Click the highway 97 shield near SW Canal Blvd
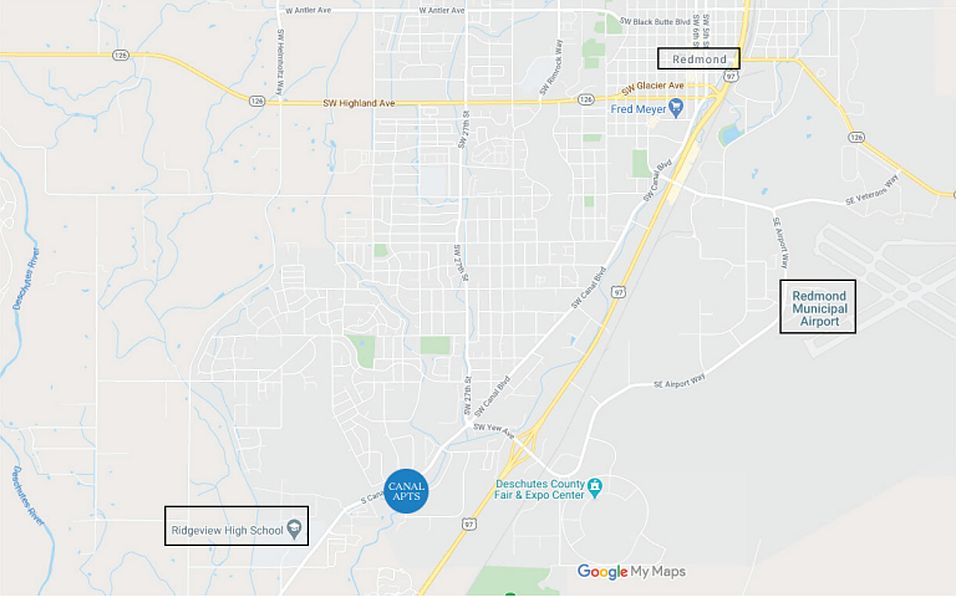Image resolution: width=956 pixels, height=596 pixels. [x=618, y=292]
